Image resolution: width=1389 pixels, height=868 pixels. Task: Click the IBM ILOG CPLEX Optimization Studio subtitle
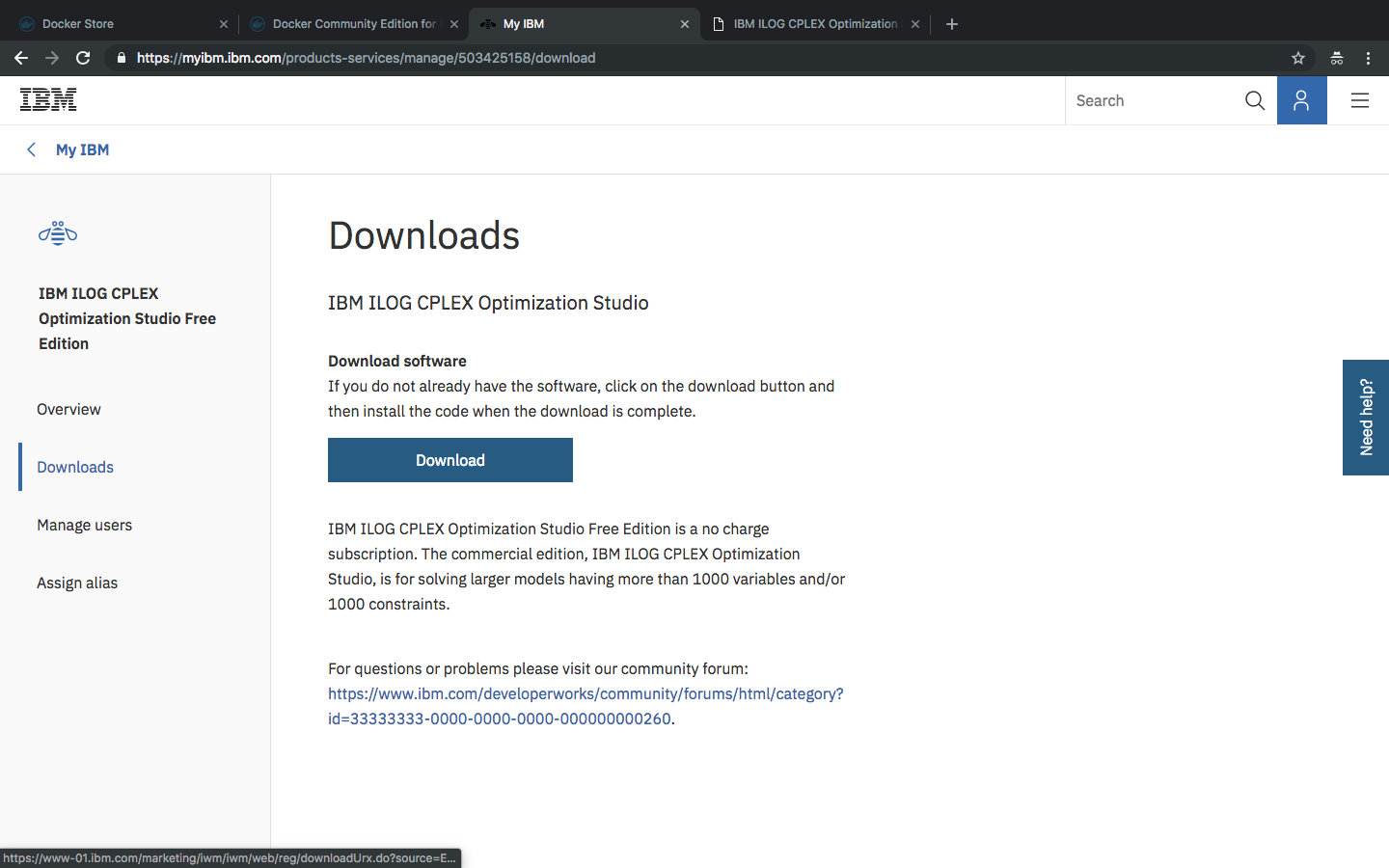tap(488, 303)
